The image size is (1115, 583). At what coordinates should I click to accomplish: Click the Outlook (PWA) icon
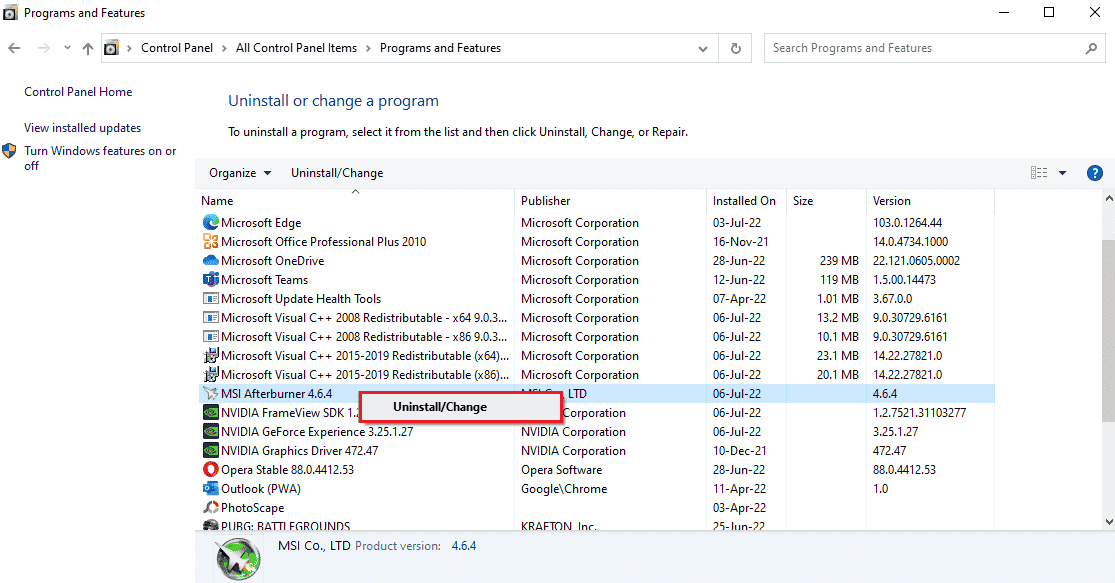click(210, 489)
